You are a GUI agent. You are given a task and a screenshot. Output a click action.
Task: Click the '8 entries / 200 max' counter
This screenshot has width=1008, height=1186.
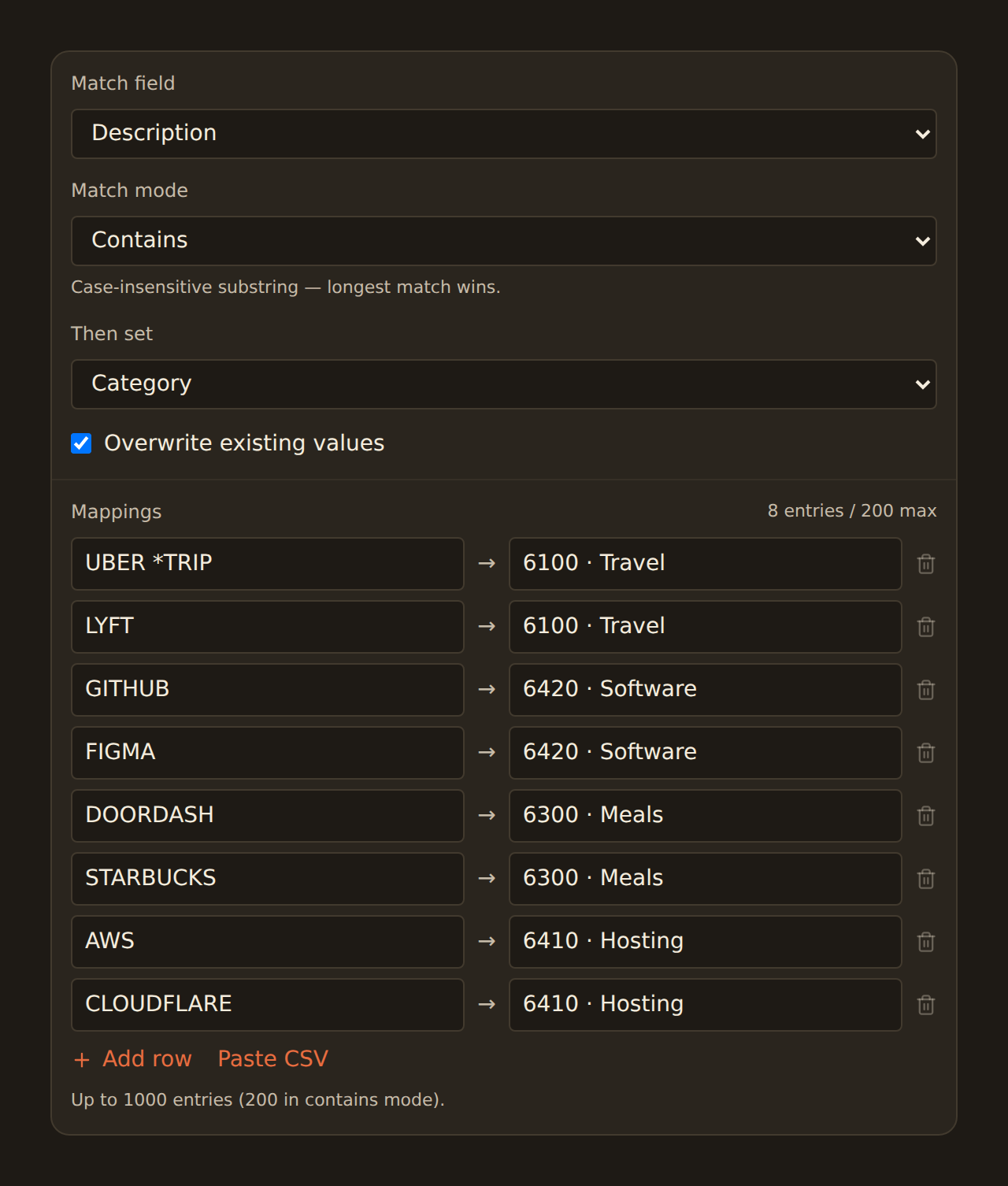tap(852, 510)
